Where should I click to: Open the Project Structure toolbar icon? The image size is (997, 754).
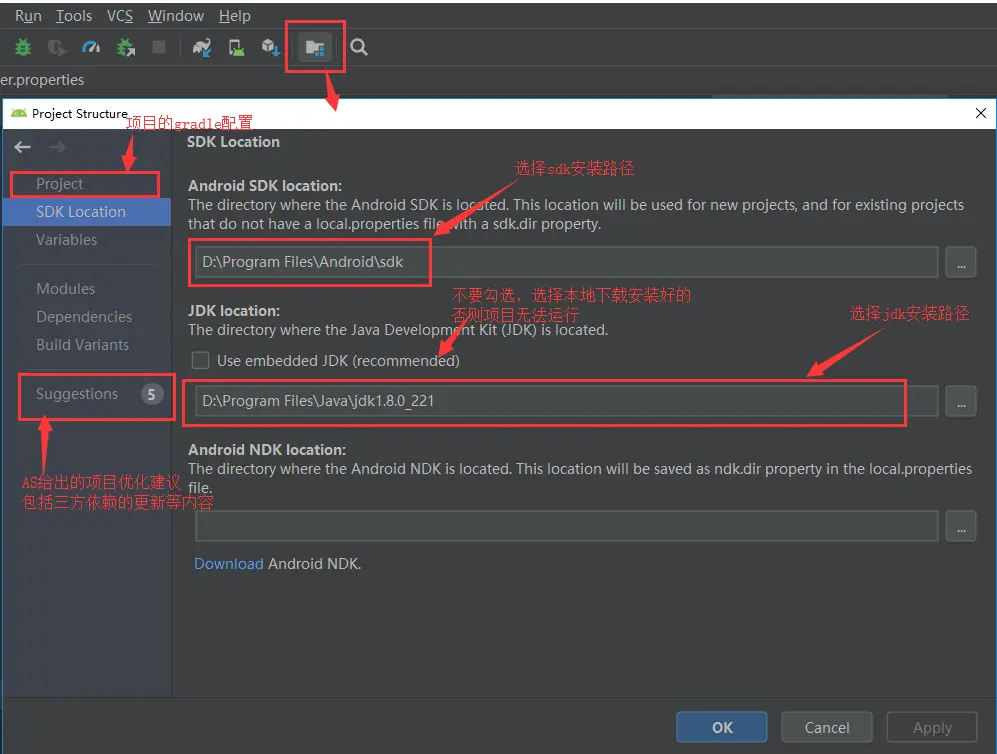[x=315, y=47]
